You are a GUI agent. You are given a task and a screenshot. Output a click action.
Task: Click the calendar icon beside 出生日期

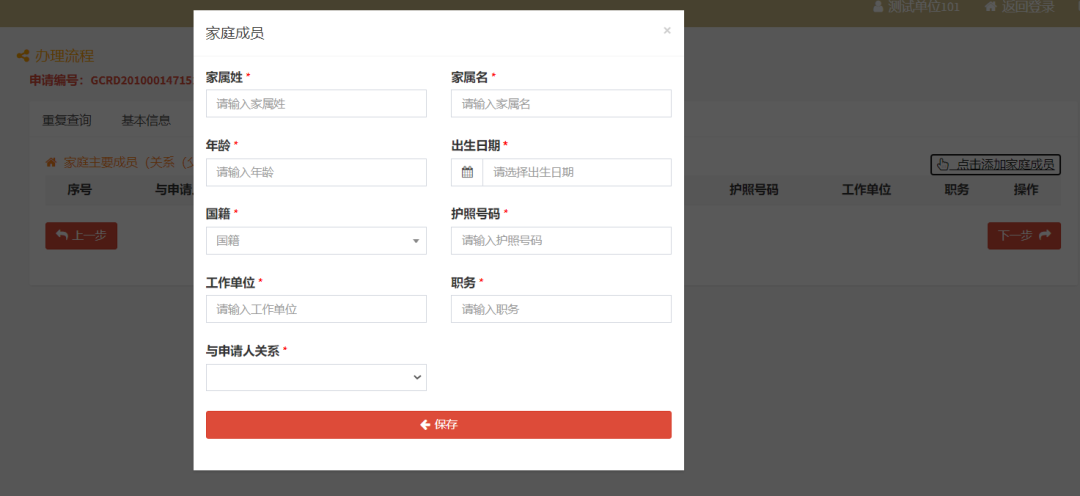(x=467, y=172)
